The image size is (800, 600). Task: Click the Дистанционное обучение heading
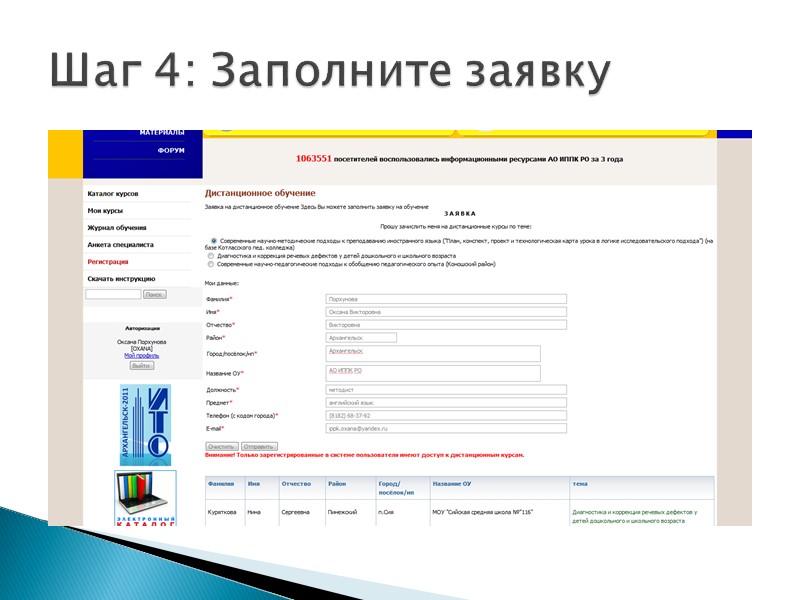(260, 193)
